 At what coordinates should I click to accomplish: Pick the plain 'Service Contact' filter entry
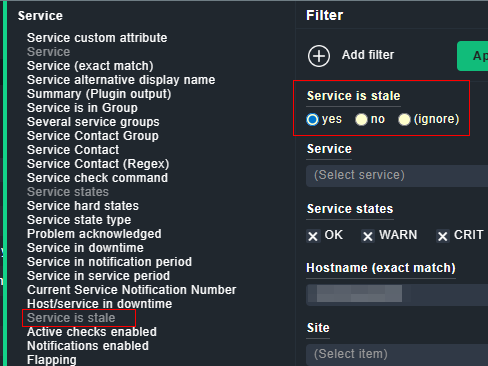[x=73, y=150]
